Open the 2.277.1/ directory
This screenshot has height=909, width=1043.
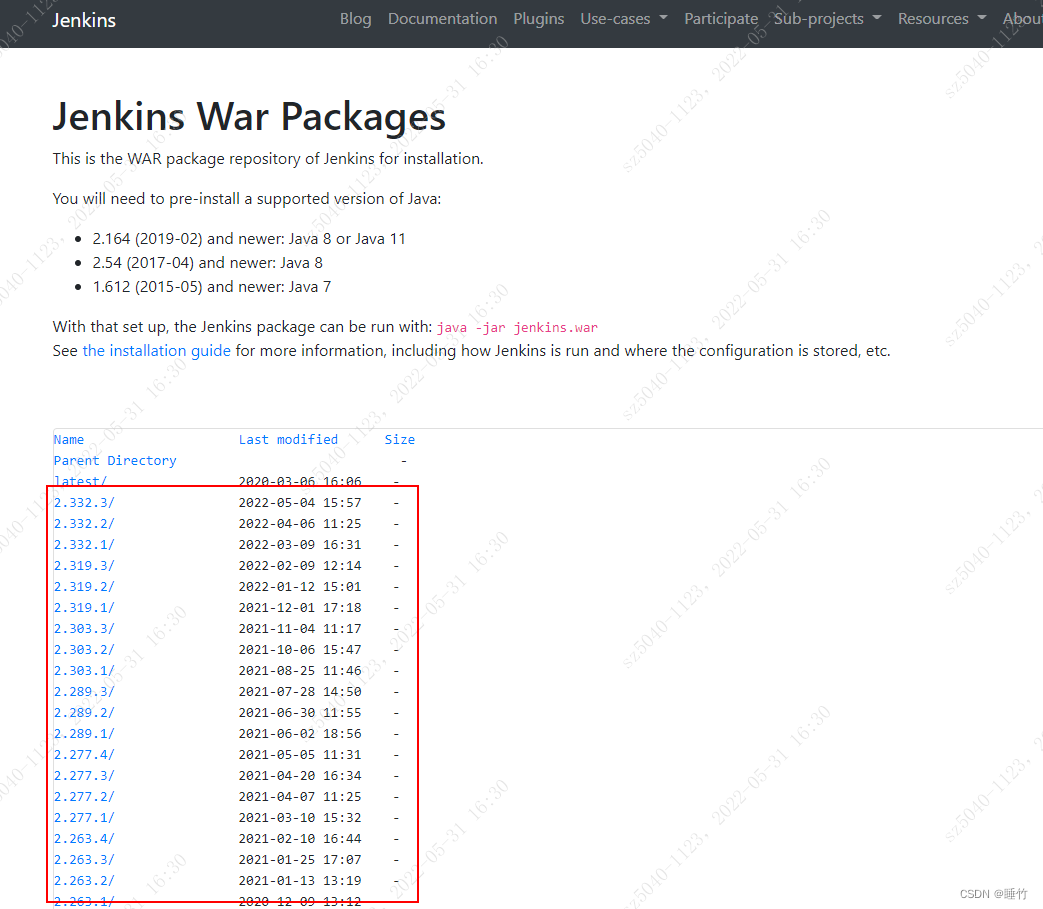pos(84,818)
